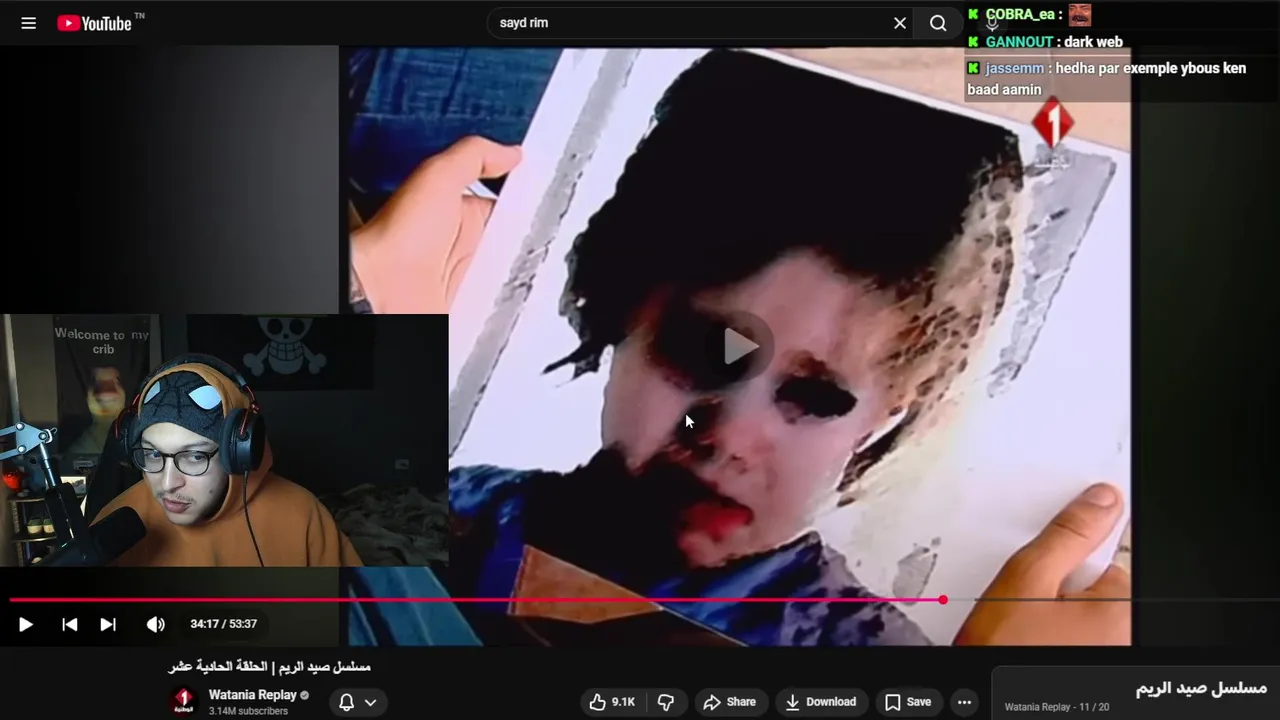This screenshot has width=1280, height=720.
Task: Skip to the next video in playlist
Action: click(x=108, y=624)
